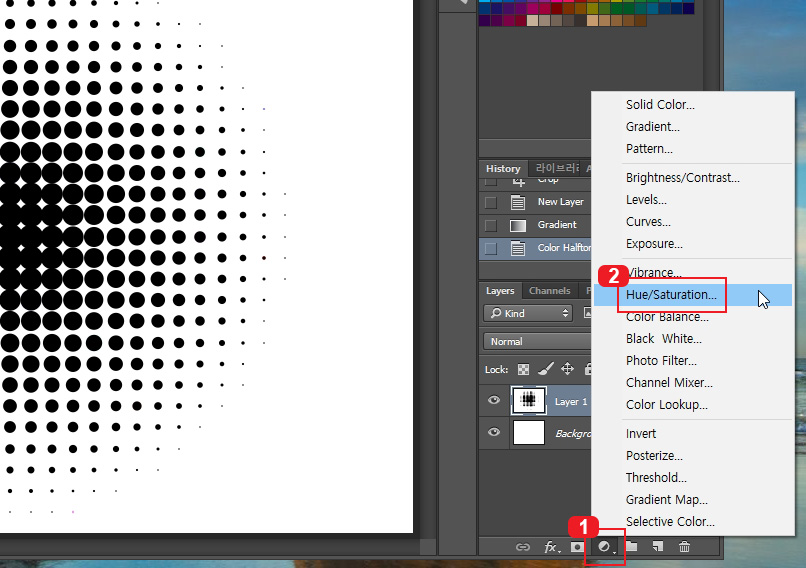The width and height of the screenshot is (806, 568).
Task: Select Channel Mixer... adjustment
Action: (x=669, y=383)
